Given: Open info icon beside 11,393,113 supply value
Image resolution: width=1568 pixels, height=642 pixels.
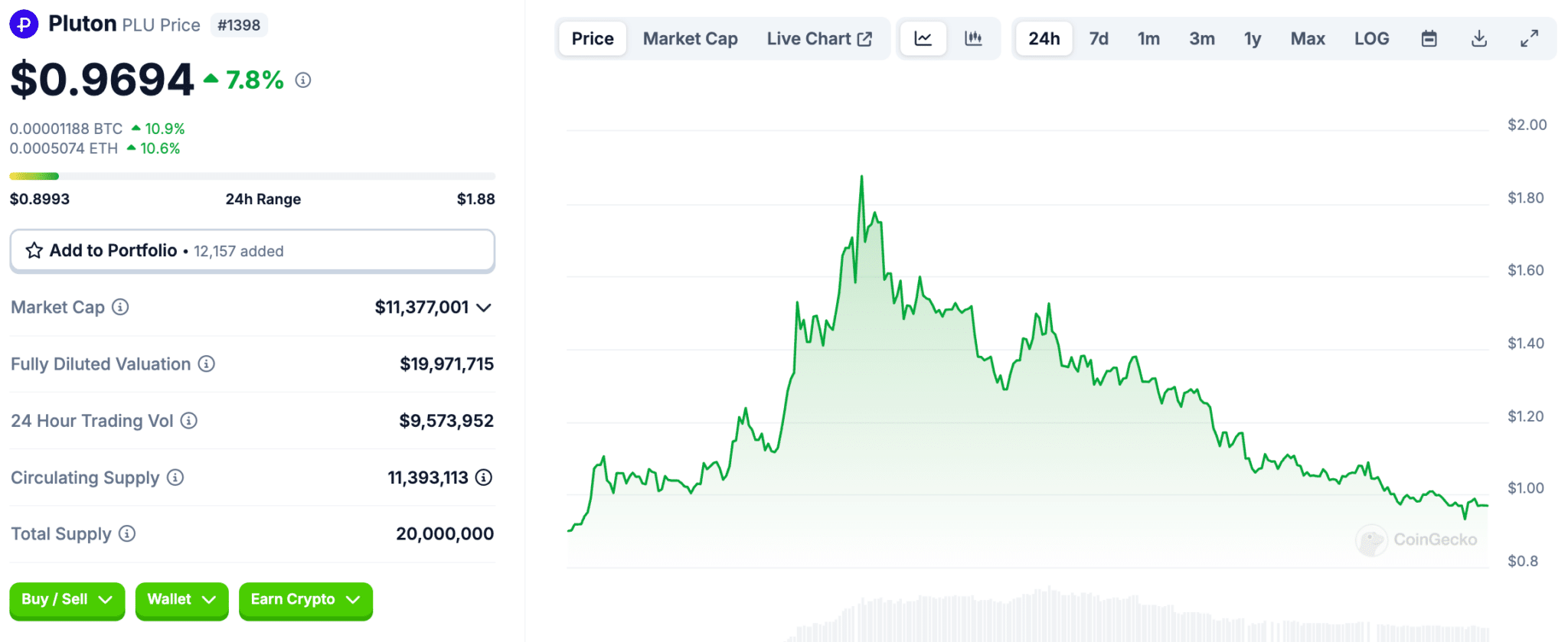Looking at the screenshot, I should pos(484,477).
